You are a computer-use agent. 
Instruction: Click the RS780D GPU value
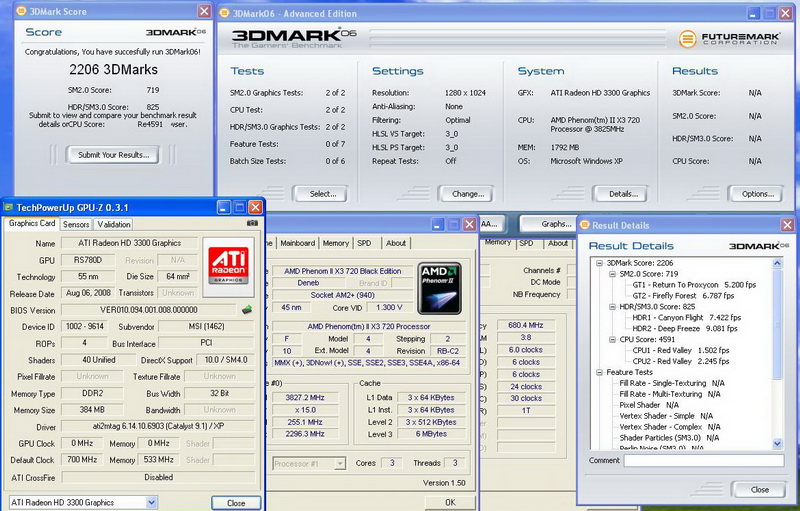88,260
